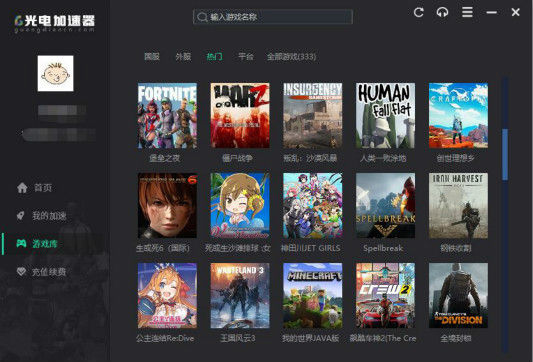Screen dimensions: 533x362
Task: Click the 钢铁收割 game title
Action: click(x=456, y=248)
